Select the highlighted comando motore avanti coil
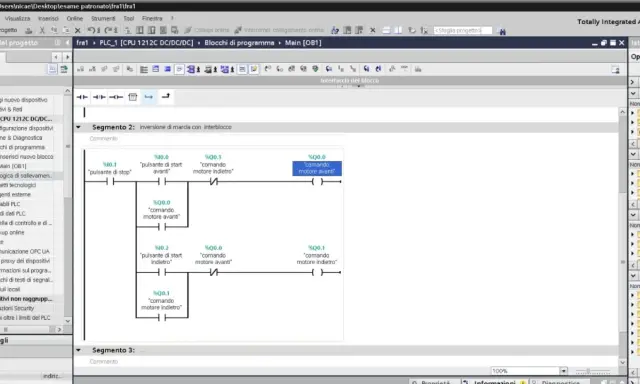The width and height of the screenshot is (640, 384). 317,182
